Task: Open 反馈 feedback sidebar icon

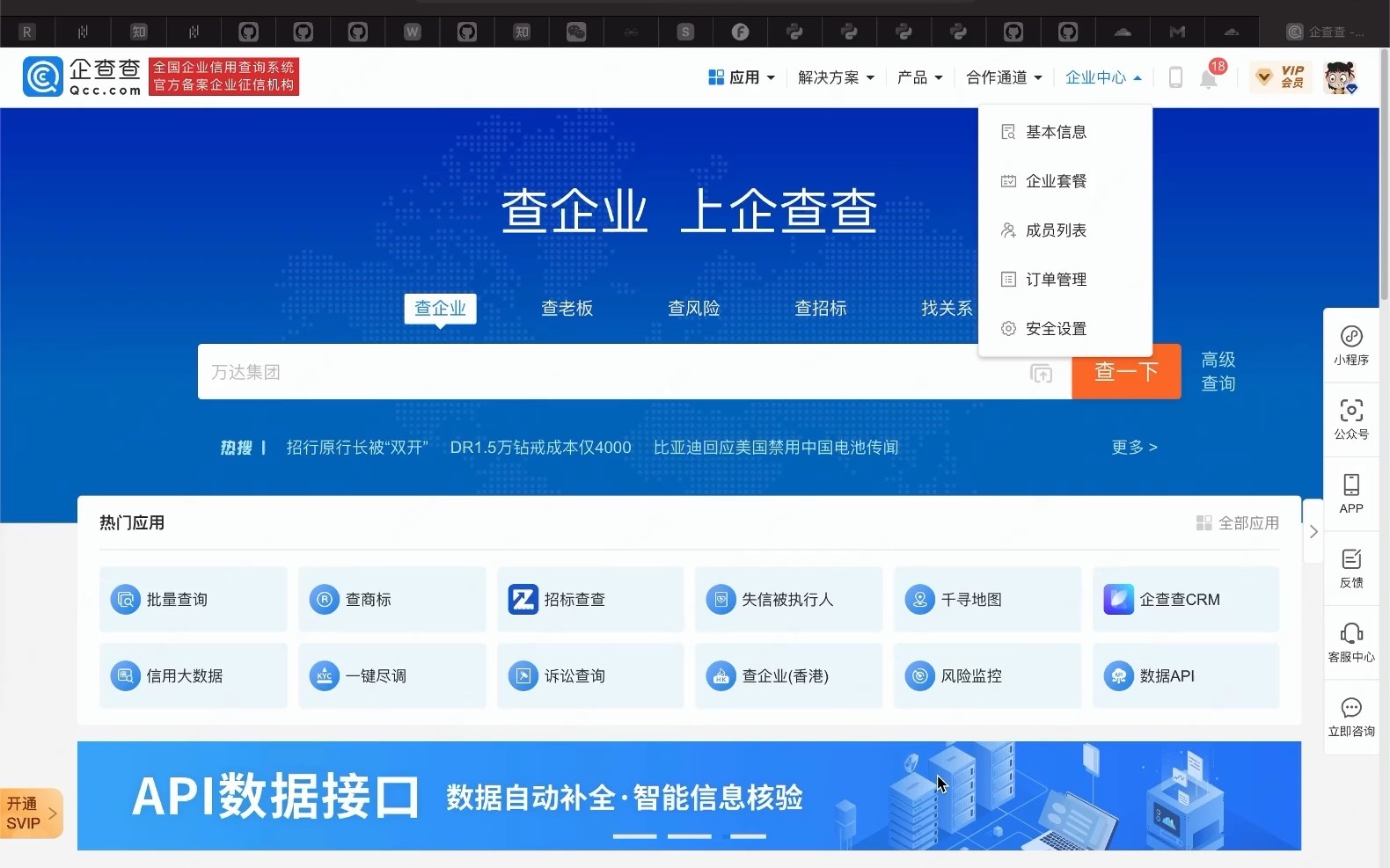Action: point(1351,568)
